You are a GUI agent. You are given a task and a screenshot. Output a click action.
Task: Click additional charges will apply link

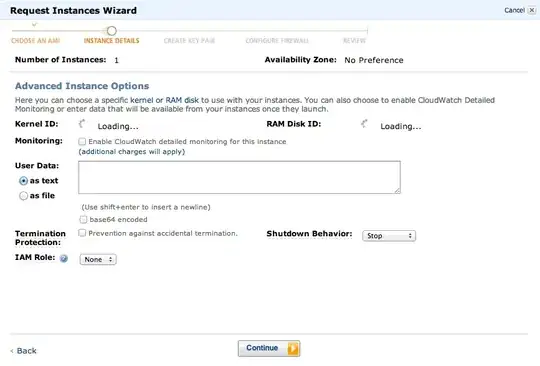point(132,152)
